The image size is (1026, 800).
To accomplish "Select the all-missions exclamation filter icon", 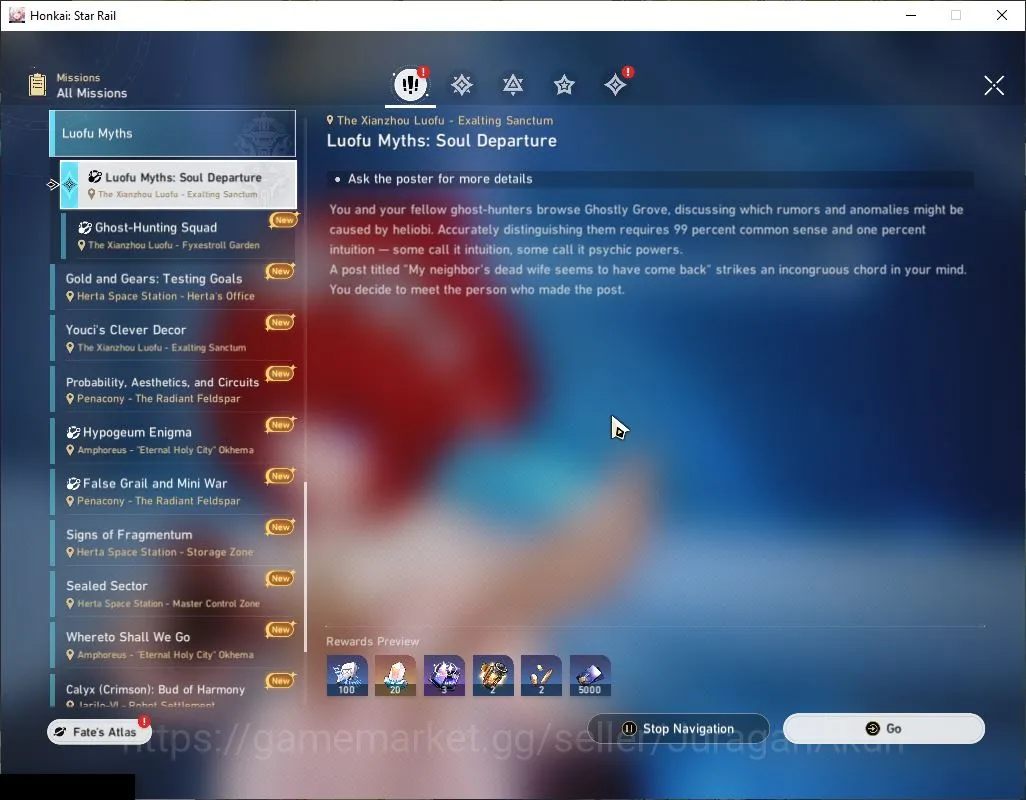I will 410,84.
